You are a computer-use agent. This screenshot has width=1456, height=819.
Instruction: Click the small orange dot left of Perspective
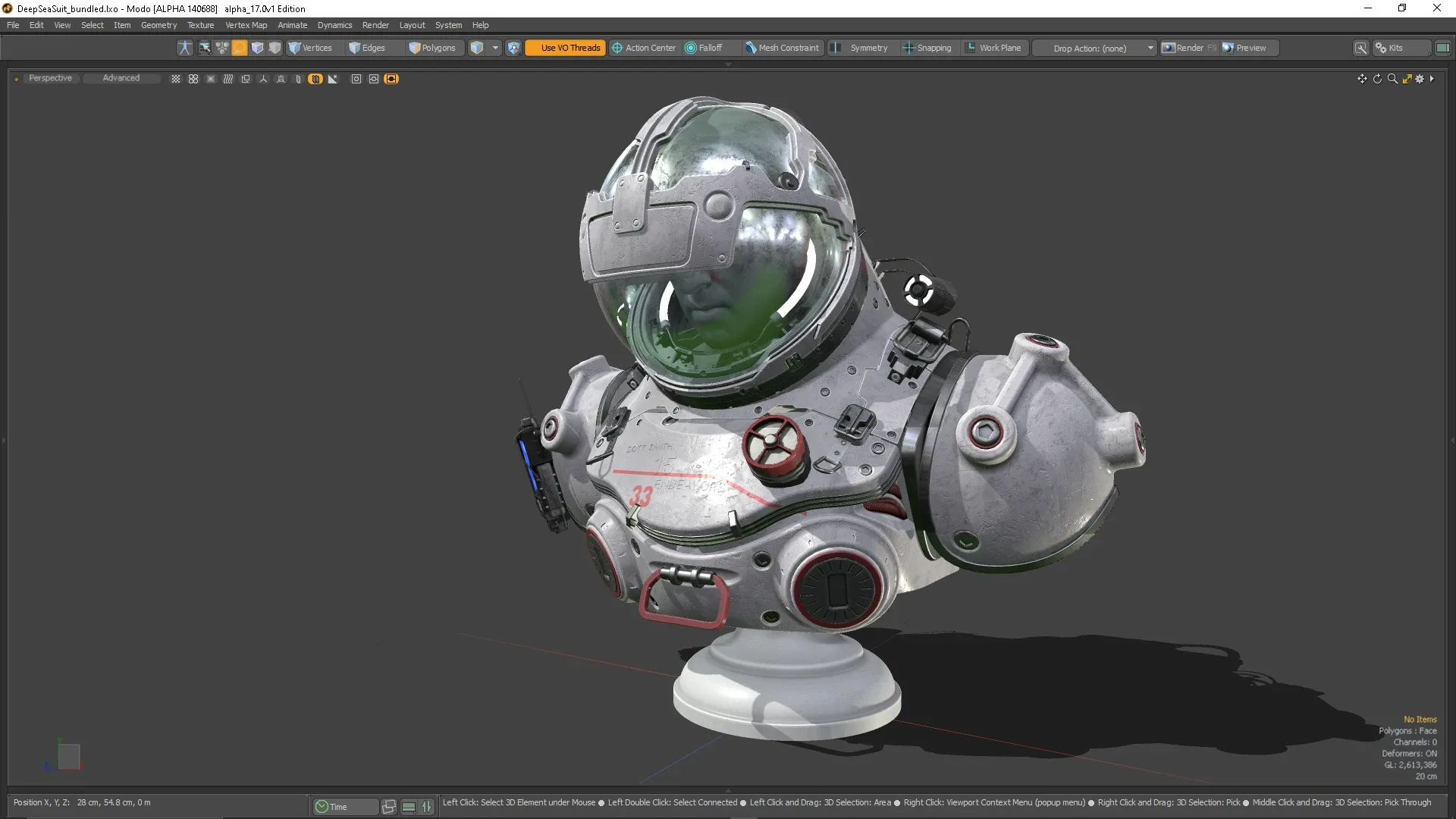coord(16,79)
